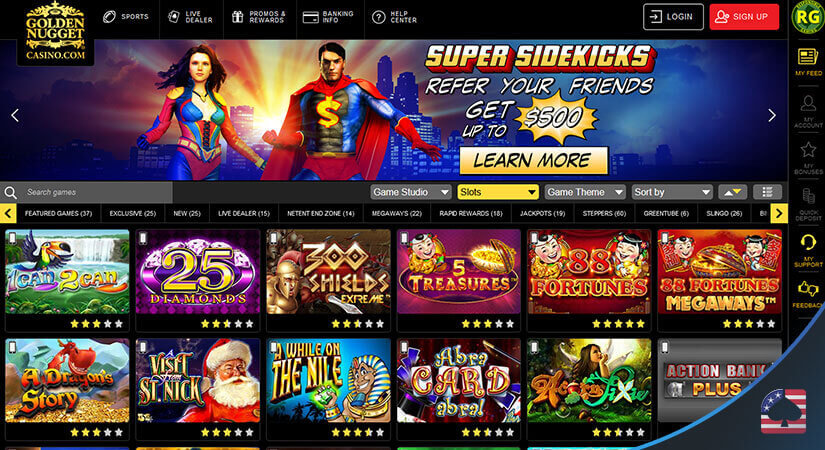
Task: Expand the Game Studio dropdown
Action: point(410,192)
